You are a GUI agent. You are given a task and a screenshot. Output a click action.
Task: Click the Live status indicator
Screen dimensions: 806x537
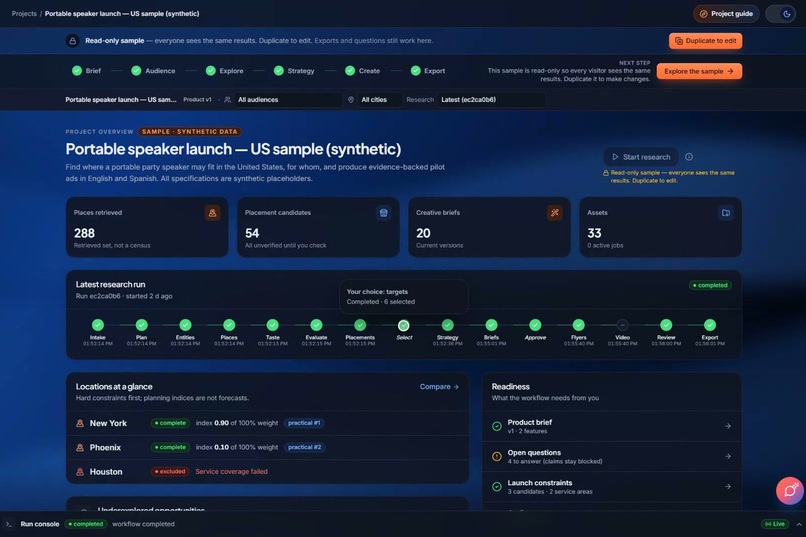click(775, 524)
